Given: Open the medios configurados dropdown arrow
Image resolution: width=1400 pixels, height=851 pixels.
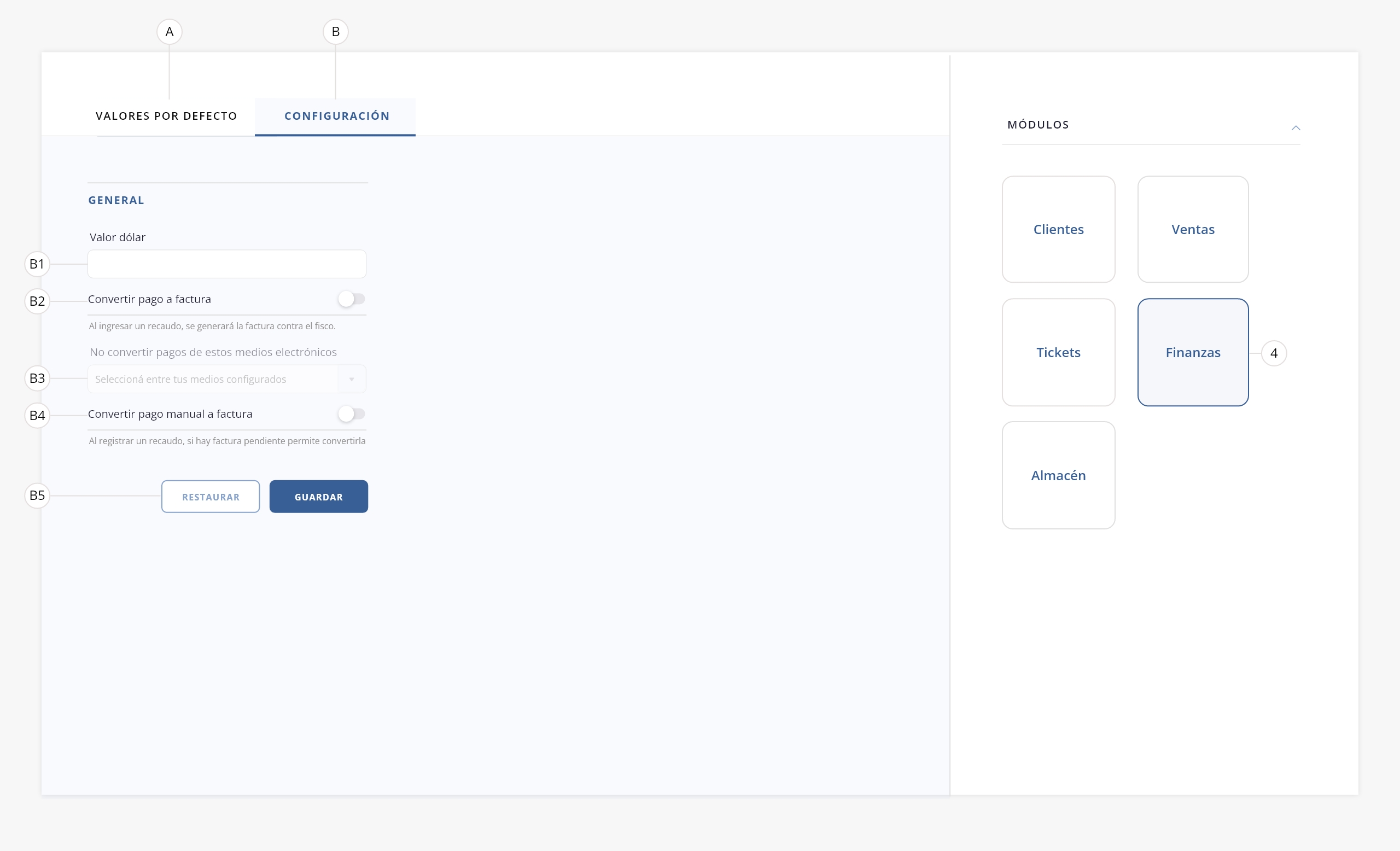Looking at the screenshot, I should (352, 379).
